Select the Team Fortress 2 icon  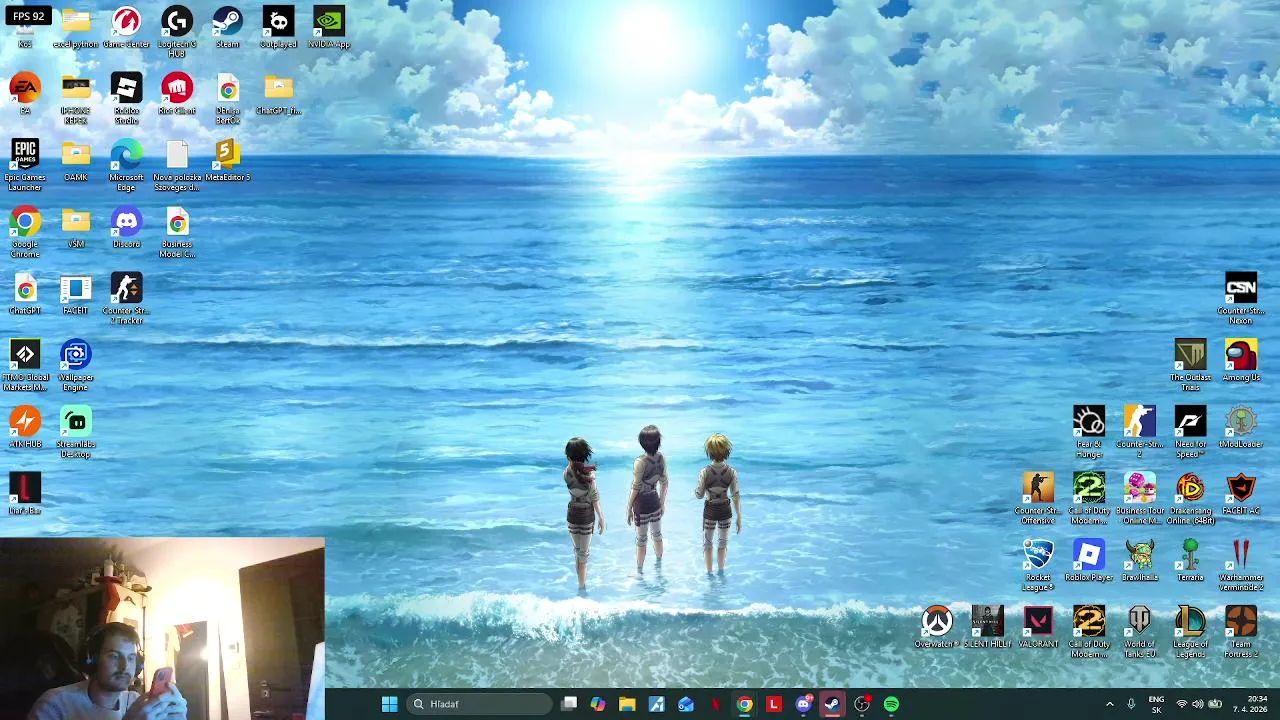click(x=1241, y=632)
